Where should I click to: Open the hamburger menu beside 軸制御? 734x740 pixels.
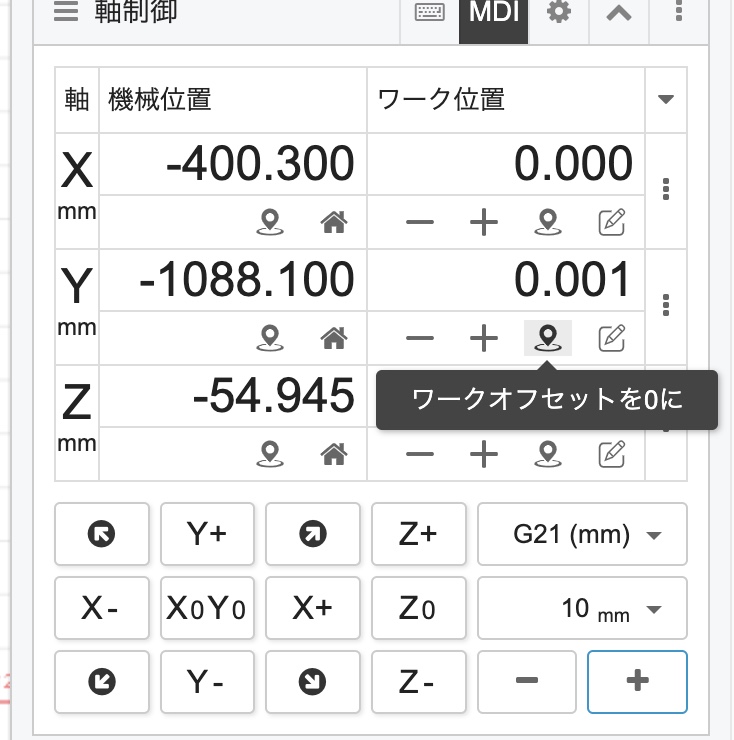click(66, 11)
